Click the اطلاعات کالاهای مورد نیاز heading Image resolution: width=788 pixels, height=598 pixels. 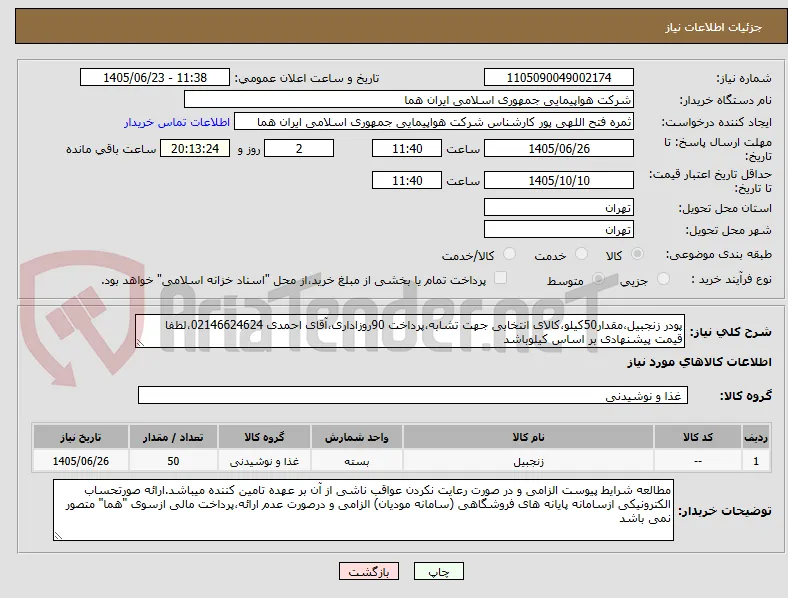[699, 362]
